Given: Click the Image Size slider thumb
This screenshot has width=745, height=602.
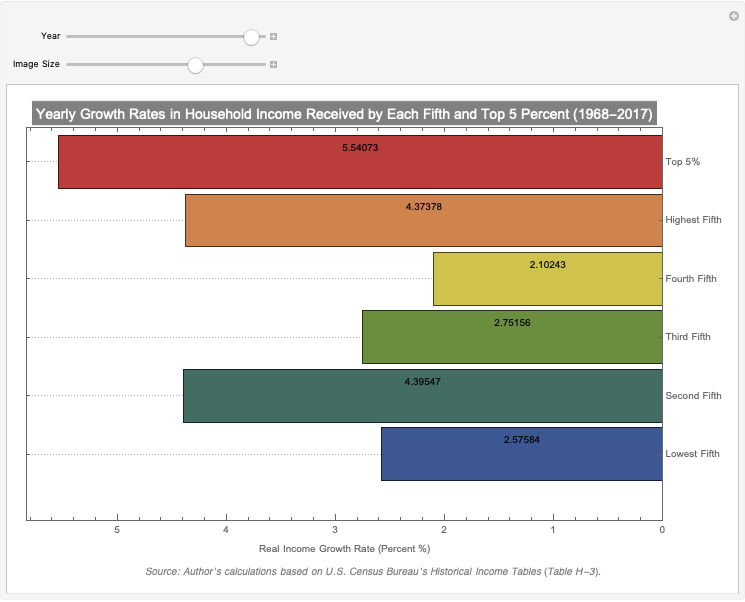Looking at the screenshot, I should tap(195, 65).
